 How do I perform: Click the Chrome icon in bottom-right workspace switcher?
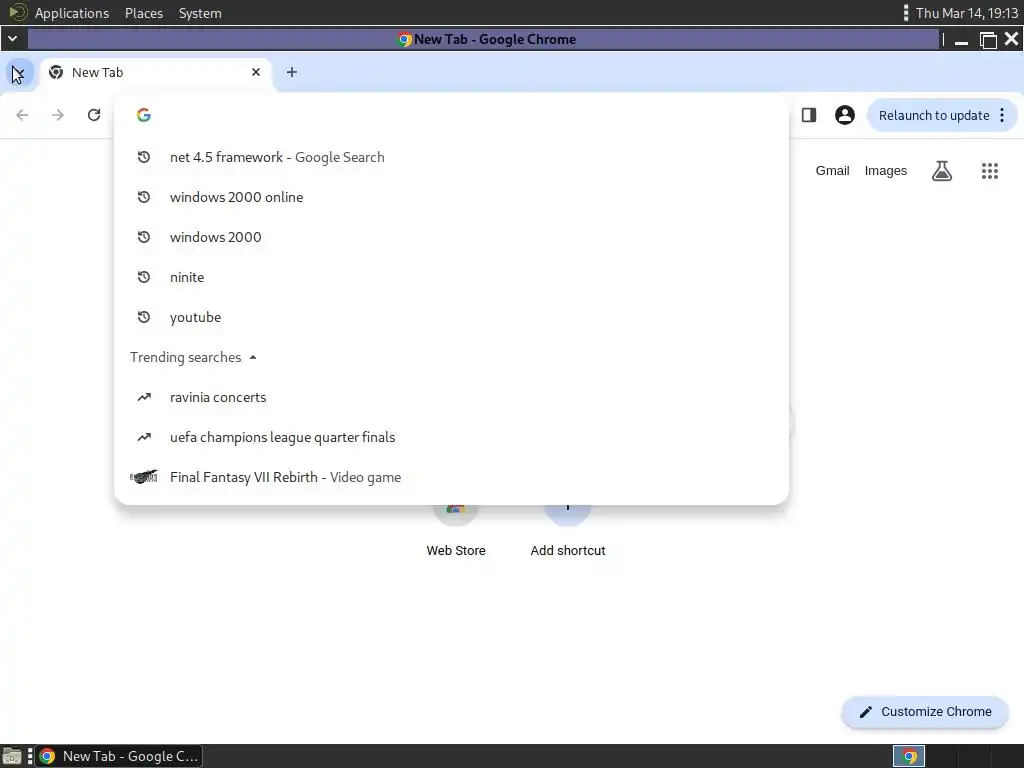[909, 756]
